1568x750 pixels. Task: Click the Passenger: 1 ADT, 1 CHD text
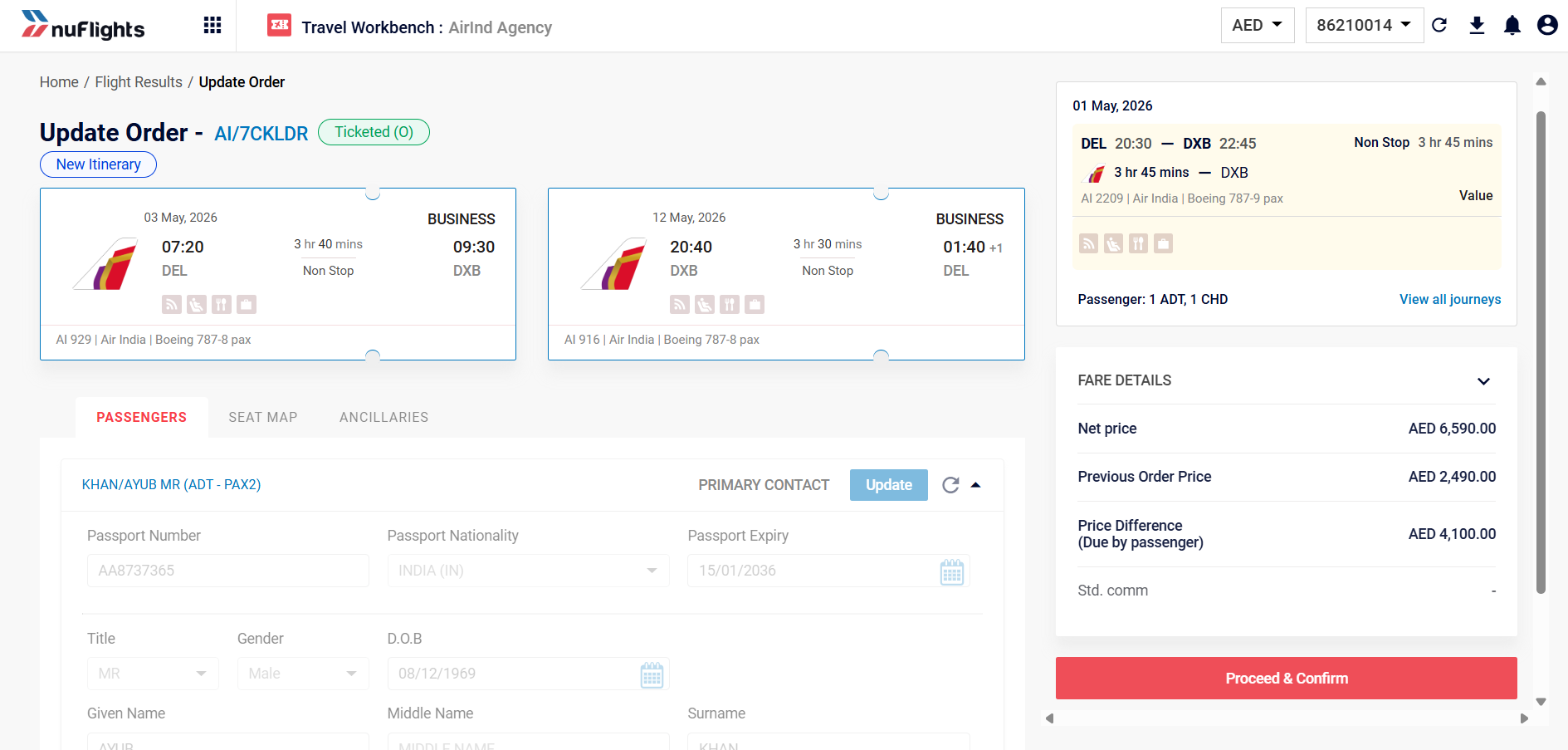click(1152, 299)
